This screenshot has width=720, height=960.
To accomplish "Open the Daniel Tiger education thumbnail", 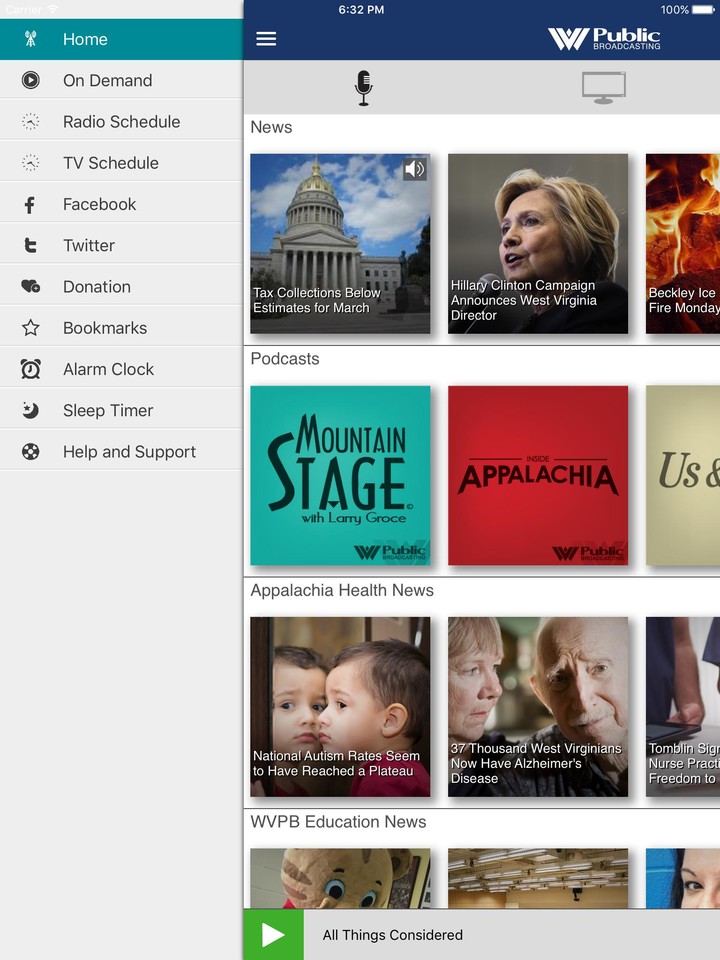I will (x=340, y=878).
